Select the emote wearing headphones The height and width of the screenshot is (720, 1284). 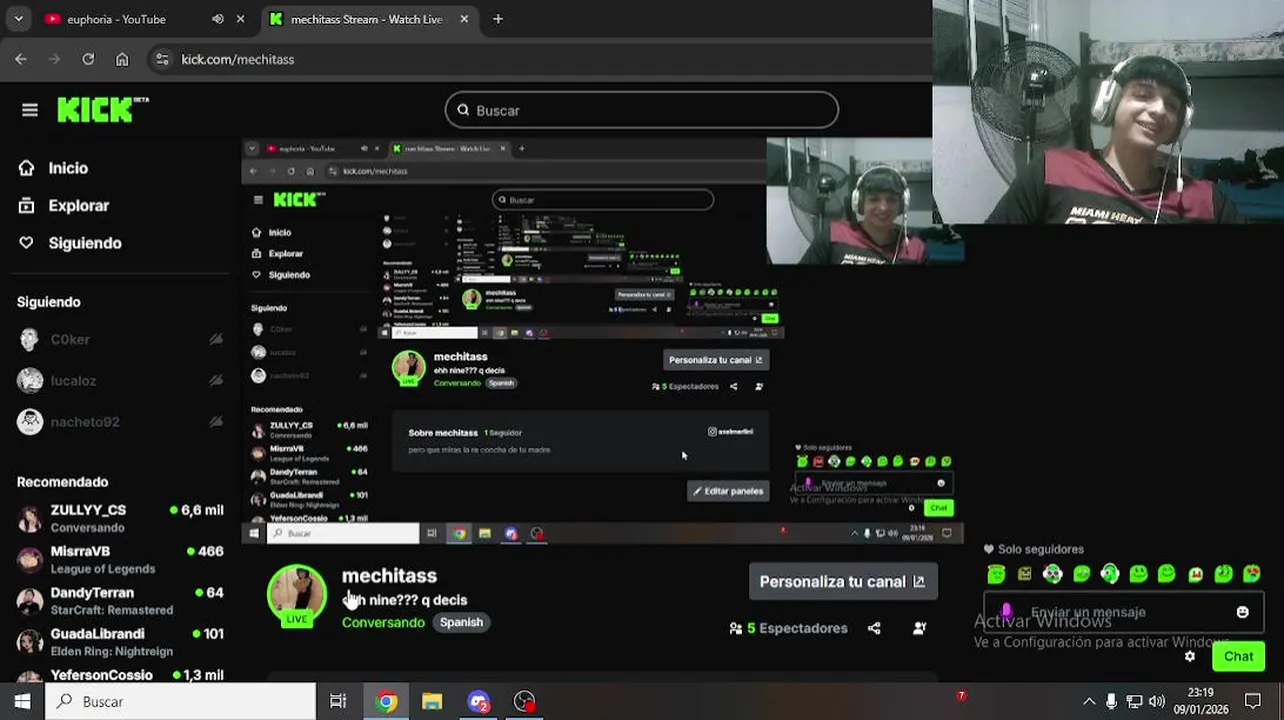pyautogui.click(x=1110, y=574)
